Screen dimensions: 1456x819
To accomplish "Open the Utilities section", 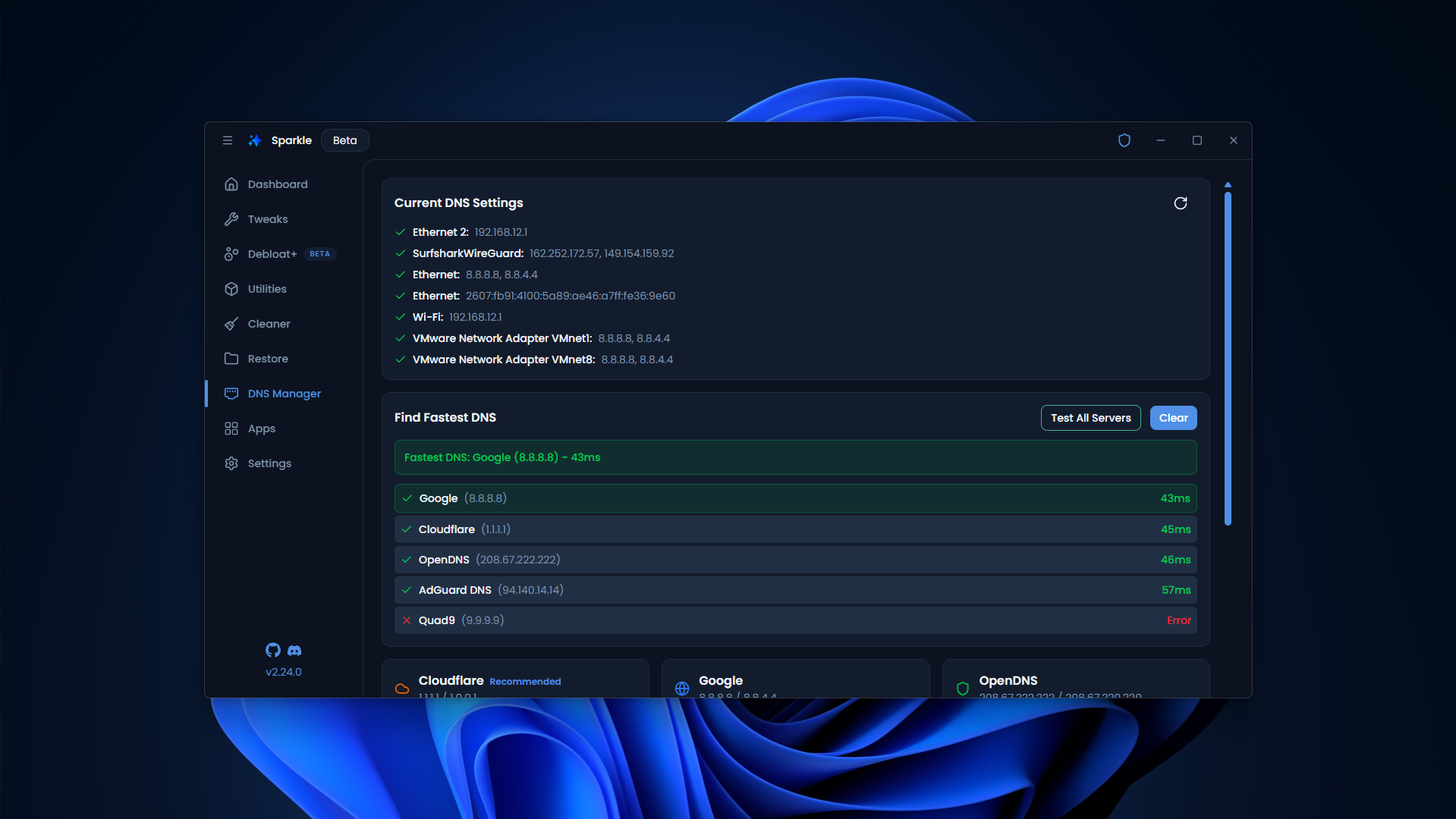I will 267,289.
